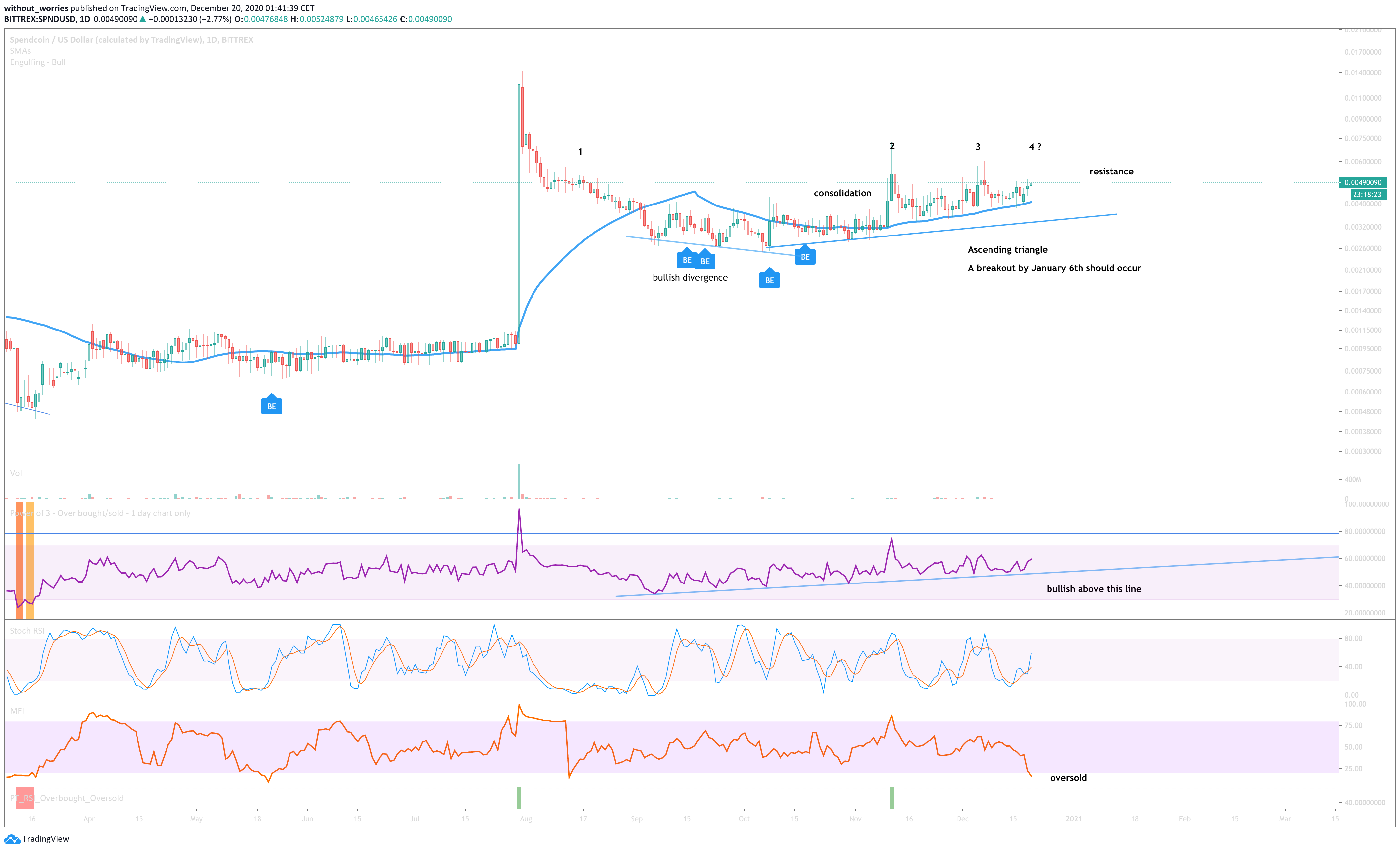Click the 'Vol' pane title
The width and height of the screenshot is (1400, 851).
pyautogui.click(x=16, y=473)
